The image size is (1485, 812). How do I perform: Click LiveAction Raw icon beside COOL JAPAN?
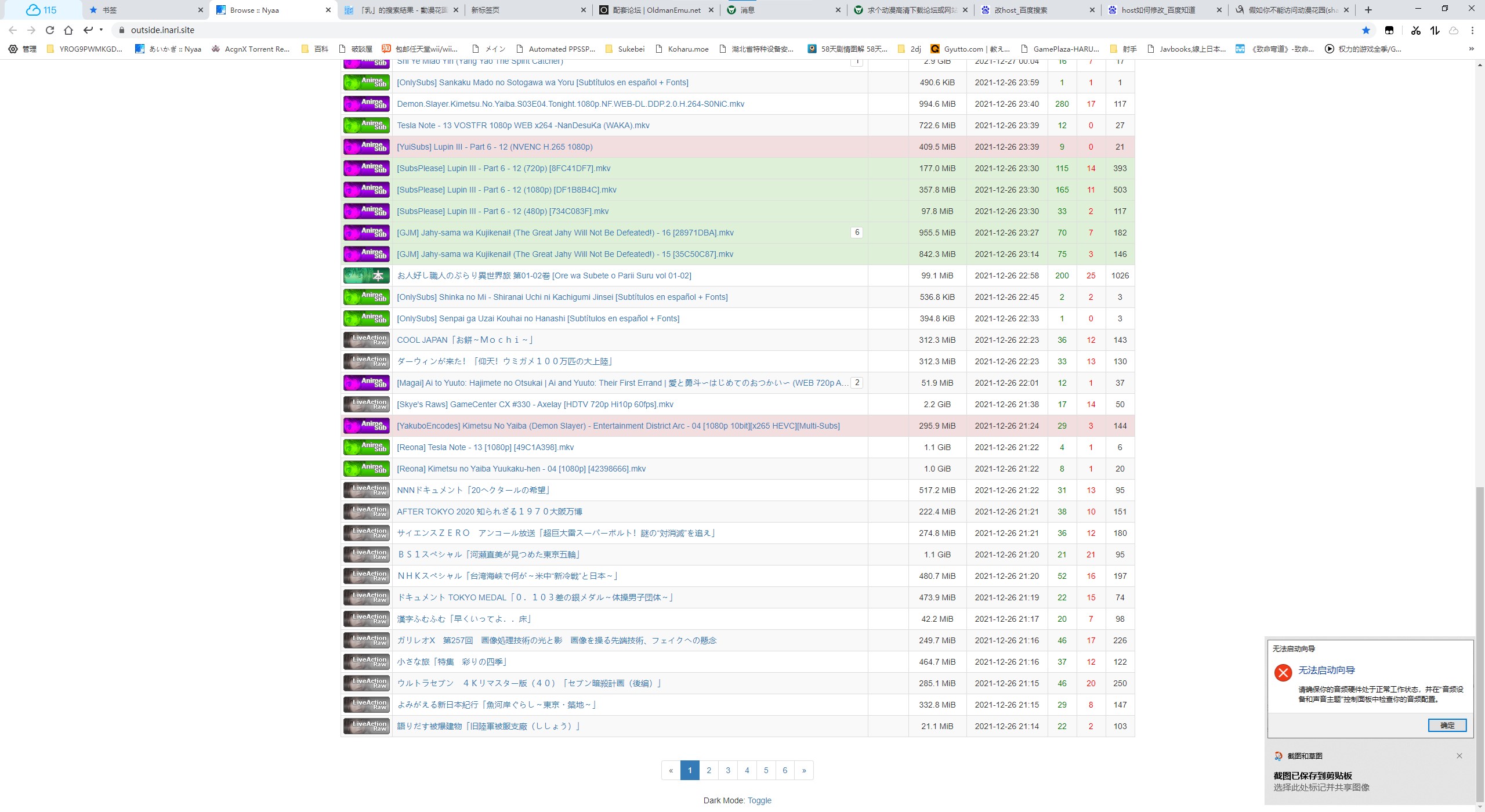(x=367, y=340)
